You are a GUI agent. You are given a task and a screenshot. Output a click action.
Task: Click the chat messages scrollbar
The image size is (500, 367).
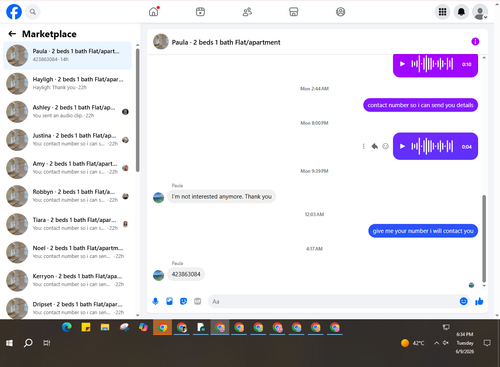pyautogui.click(x=484, y=238)
